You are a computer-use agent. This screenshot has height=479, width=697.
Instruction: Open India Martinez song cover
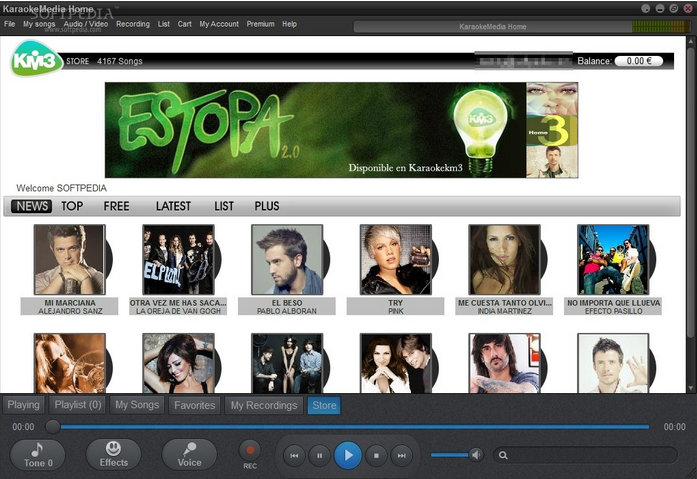point(505,259)
